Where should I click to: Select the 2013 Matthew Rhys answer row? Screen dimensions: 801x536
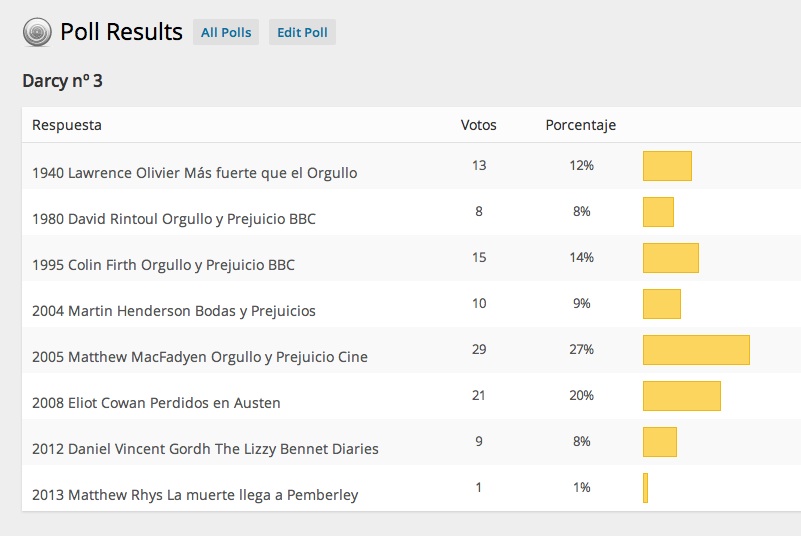[x=195, y=495]
